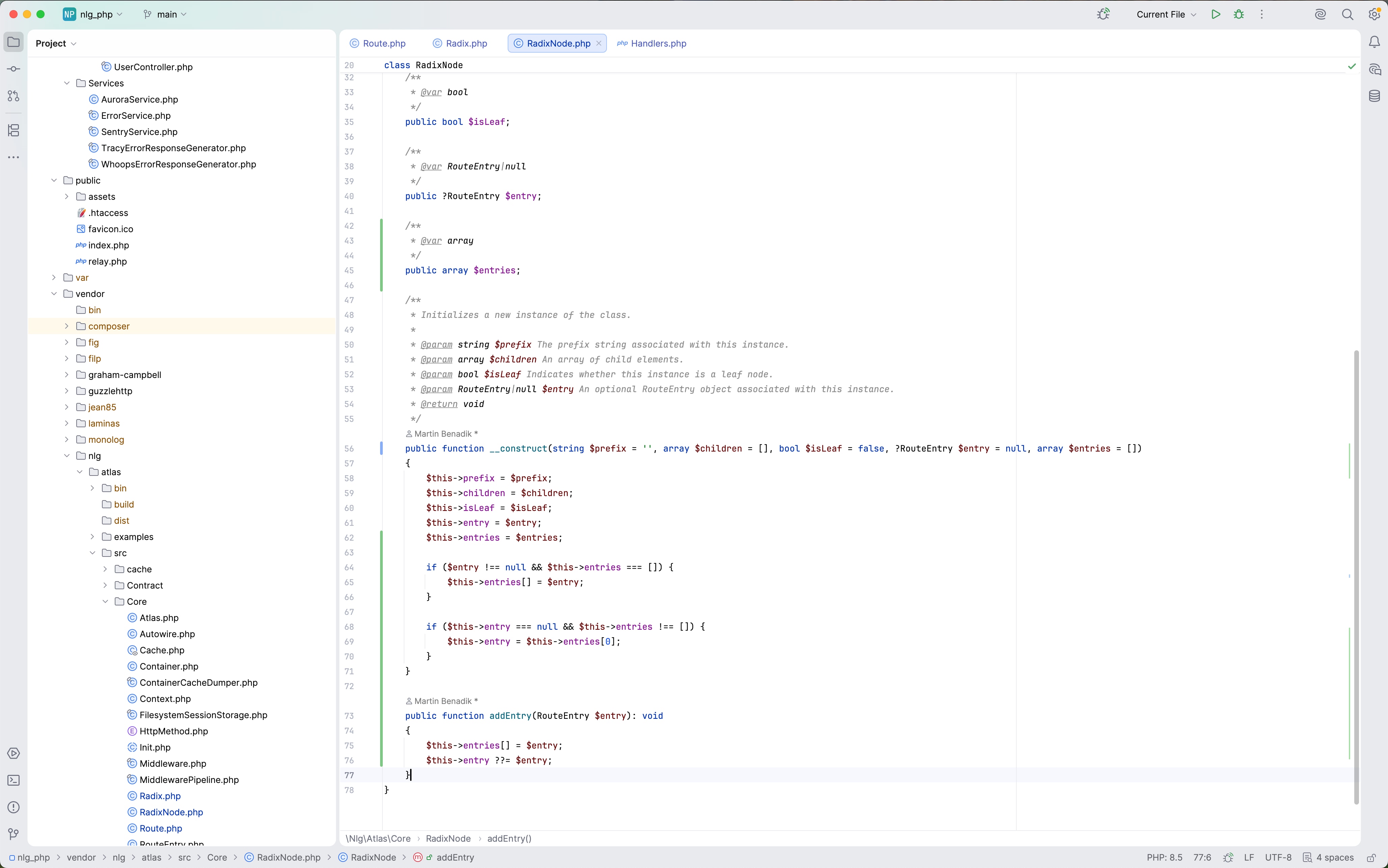
Task: Click the editor vertical scrollbar
Action: coord(1356,577)
